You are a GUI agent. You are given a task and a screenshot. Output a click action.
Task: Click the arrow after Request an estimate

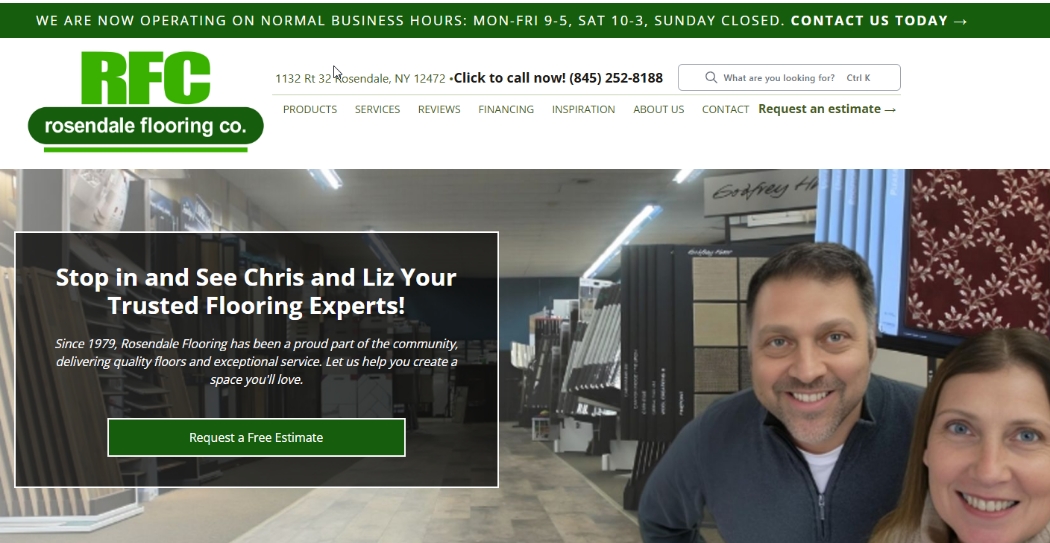[890, 109]
